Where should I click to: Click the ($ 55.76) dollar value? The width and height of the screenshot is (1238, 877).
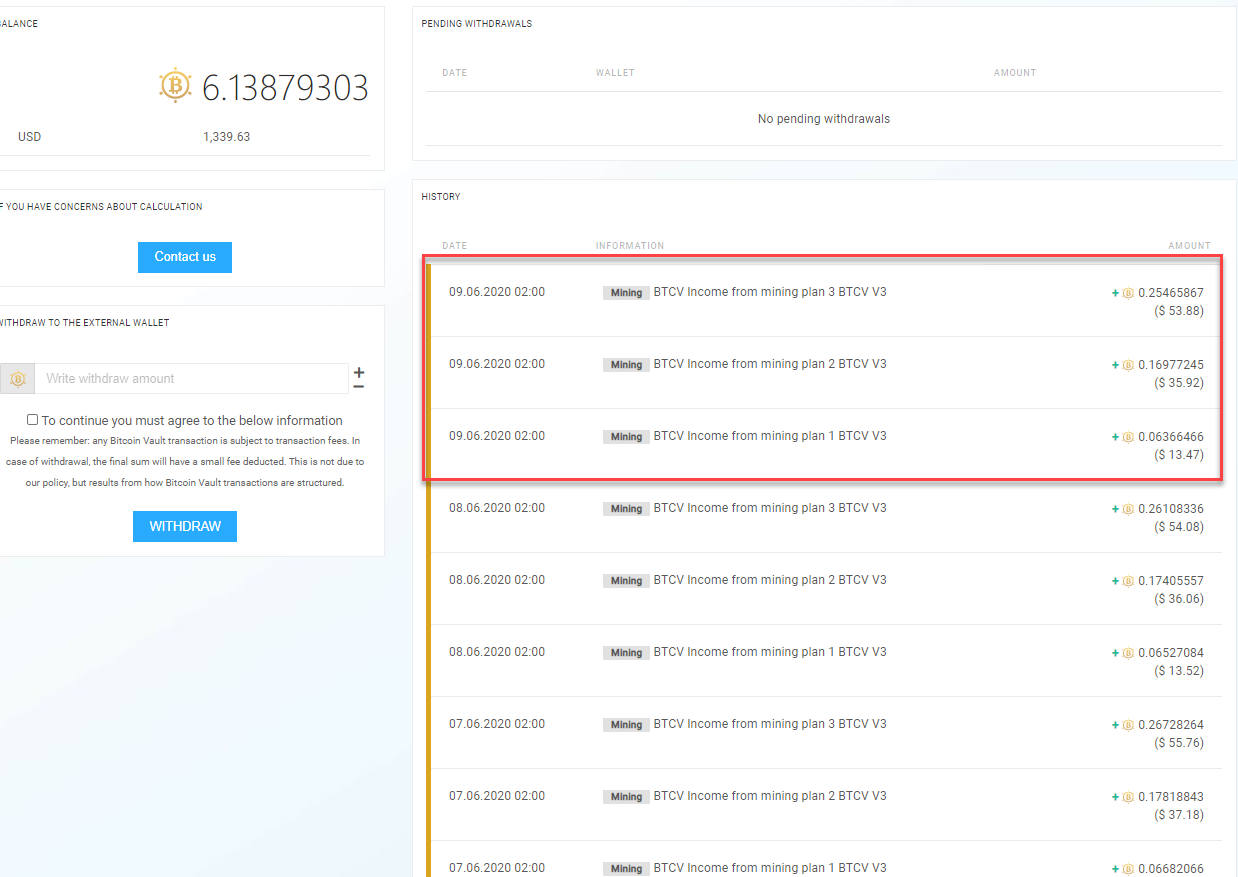(1179, 743)
